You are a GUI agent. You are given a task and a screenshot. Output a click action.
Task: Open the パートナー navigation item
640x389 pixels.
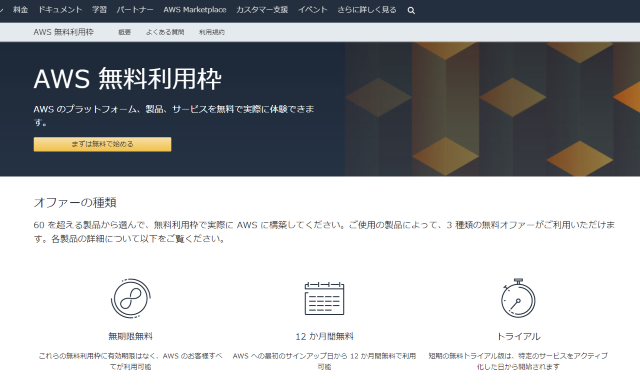click(x=135, y=10)
